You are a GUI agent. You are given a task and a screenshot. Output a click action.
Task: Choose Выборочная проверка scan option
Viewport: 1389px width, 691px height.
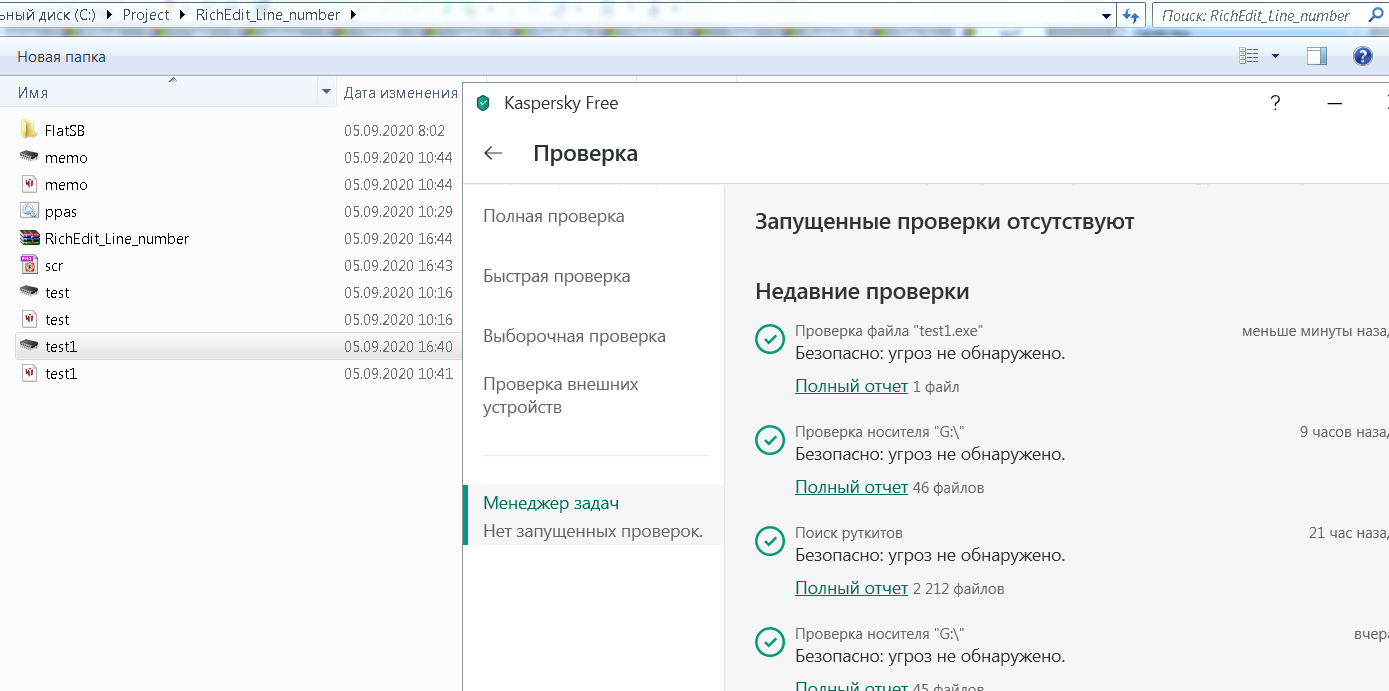574,336
